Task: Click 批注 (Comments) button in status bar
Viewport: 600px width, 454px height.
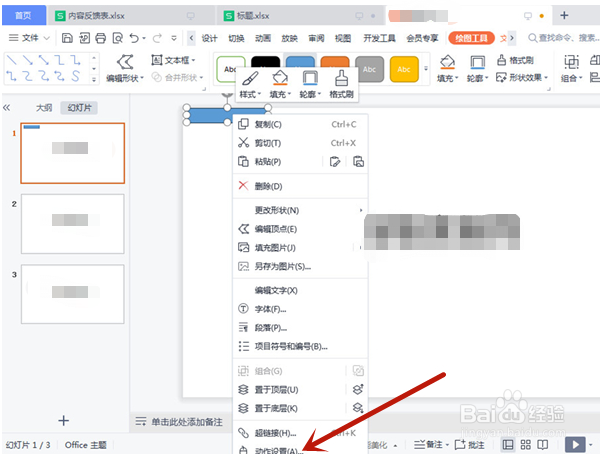Action: [470, 445]
